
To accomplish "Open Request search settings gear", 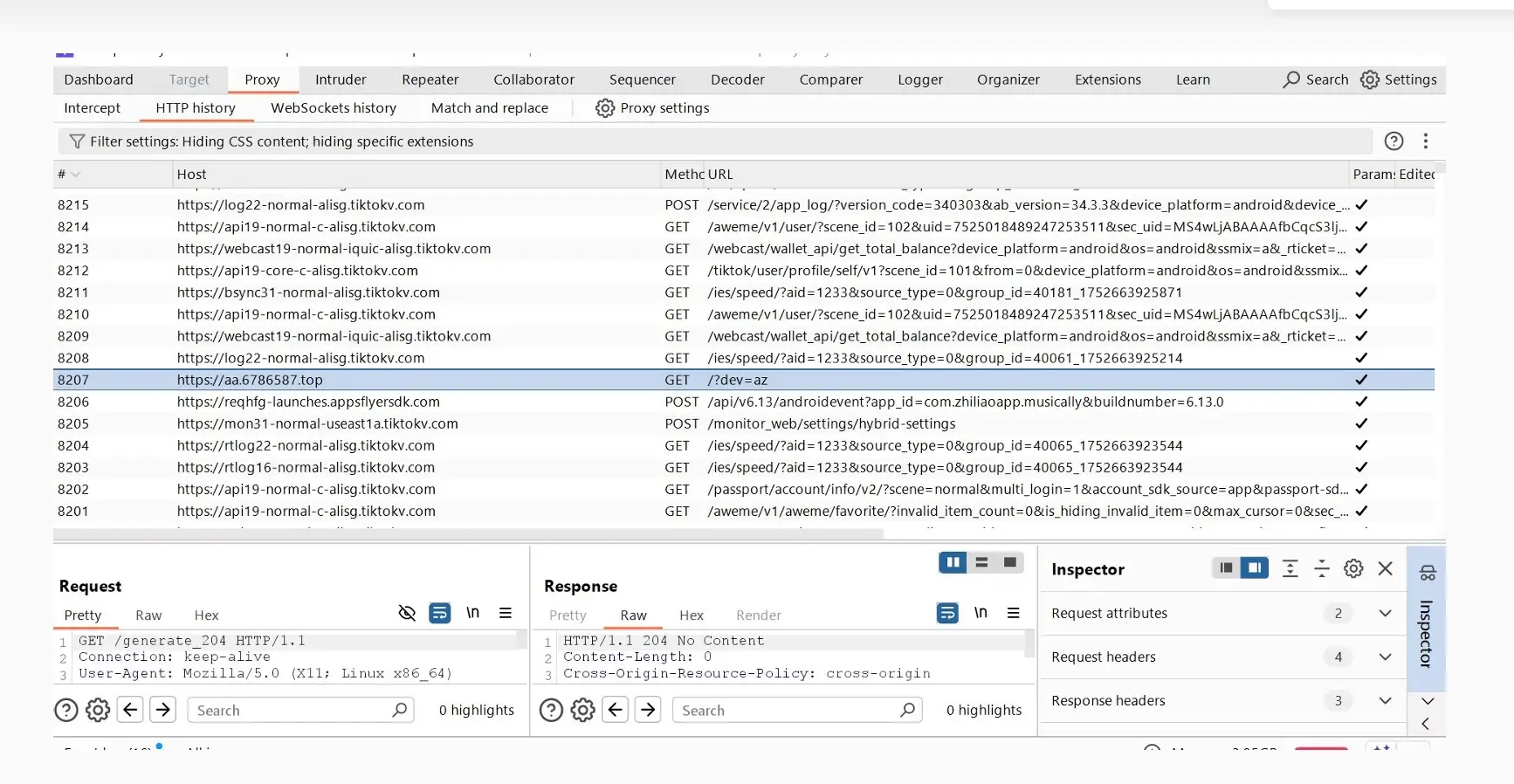I will pos(98,710).
